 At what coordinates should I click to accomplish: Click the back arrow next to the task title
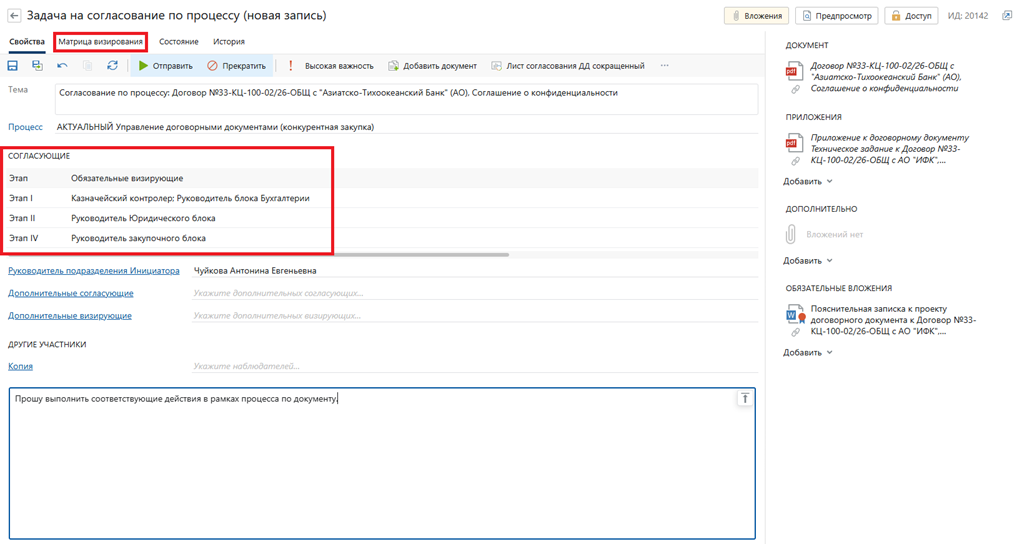(14, 16)
